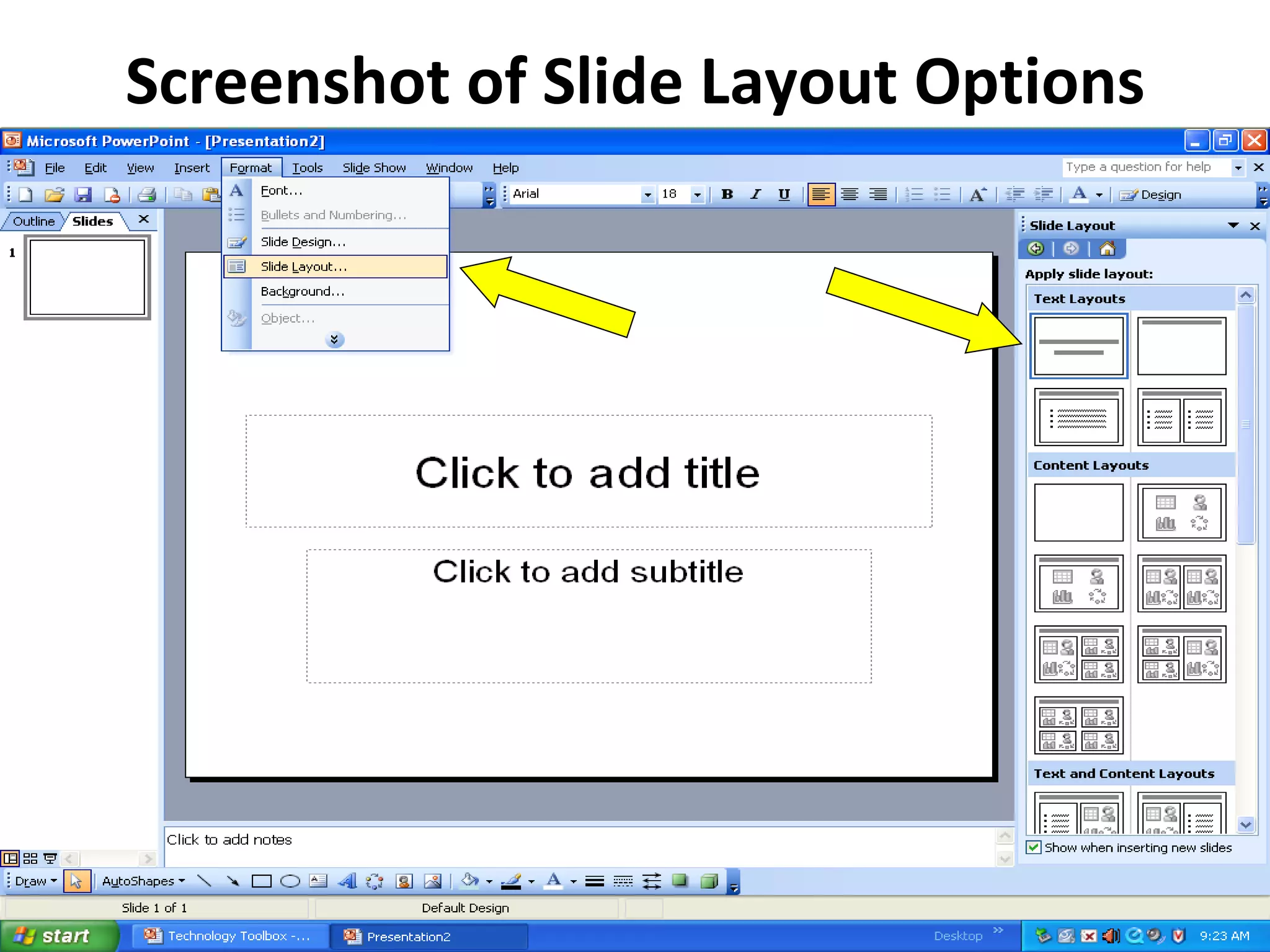Viewport: 1270px width, 952px height.
Task: Insert Clip Art from Drawing toolbar
Action: (x=404, y=881)
